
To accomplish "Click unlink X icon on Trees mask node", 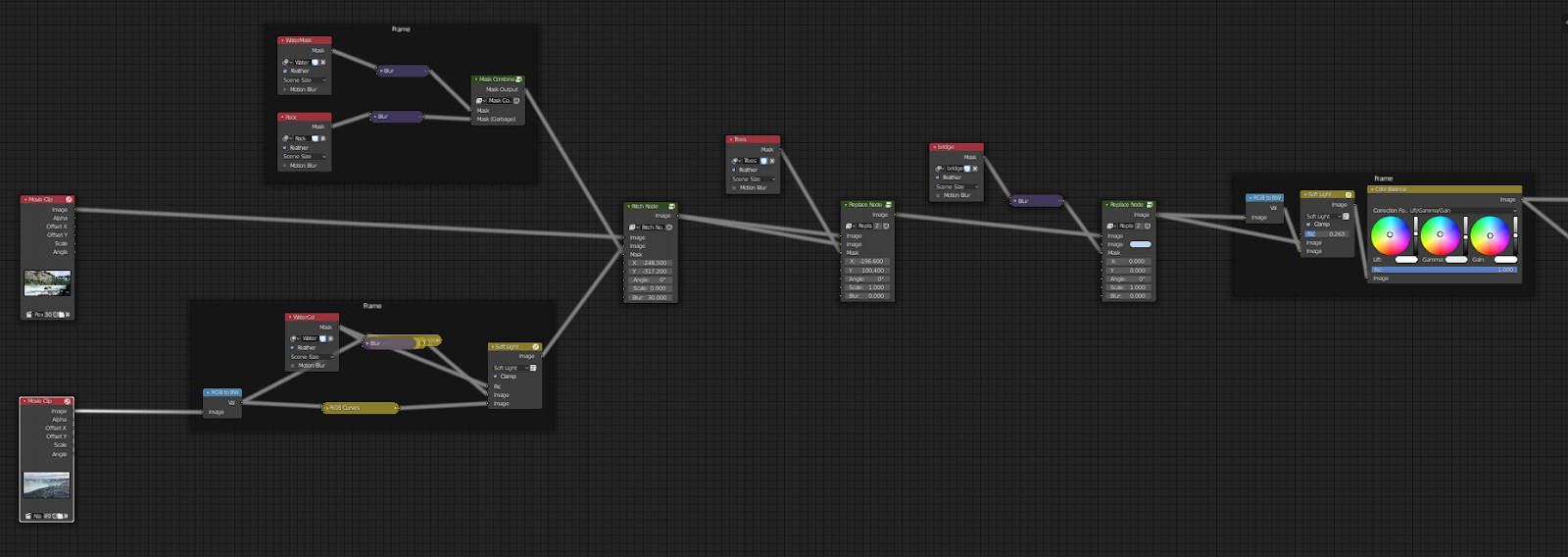I will pyautogui.click(x=772, y=161).
